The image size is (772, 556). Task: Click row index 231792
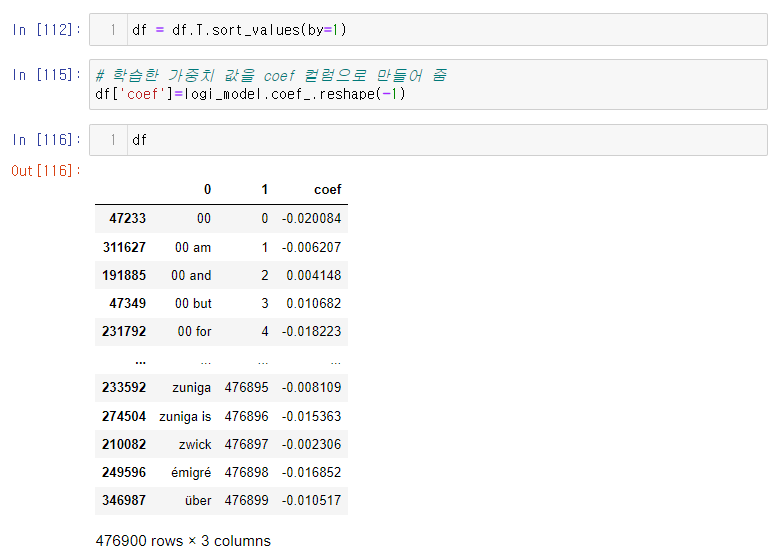[x=124, y=331]
